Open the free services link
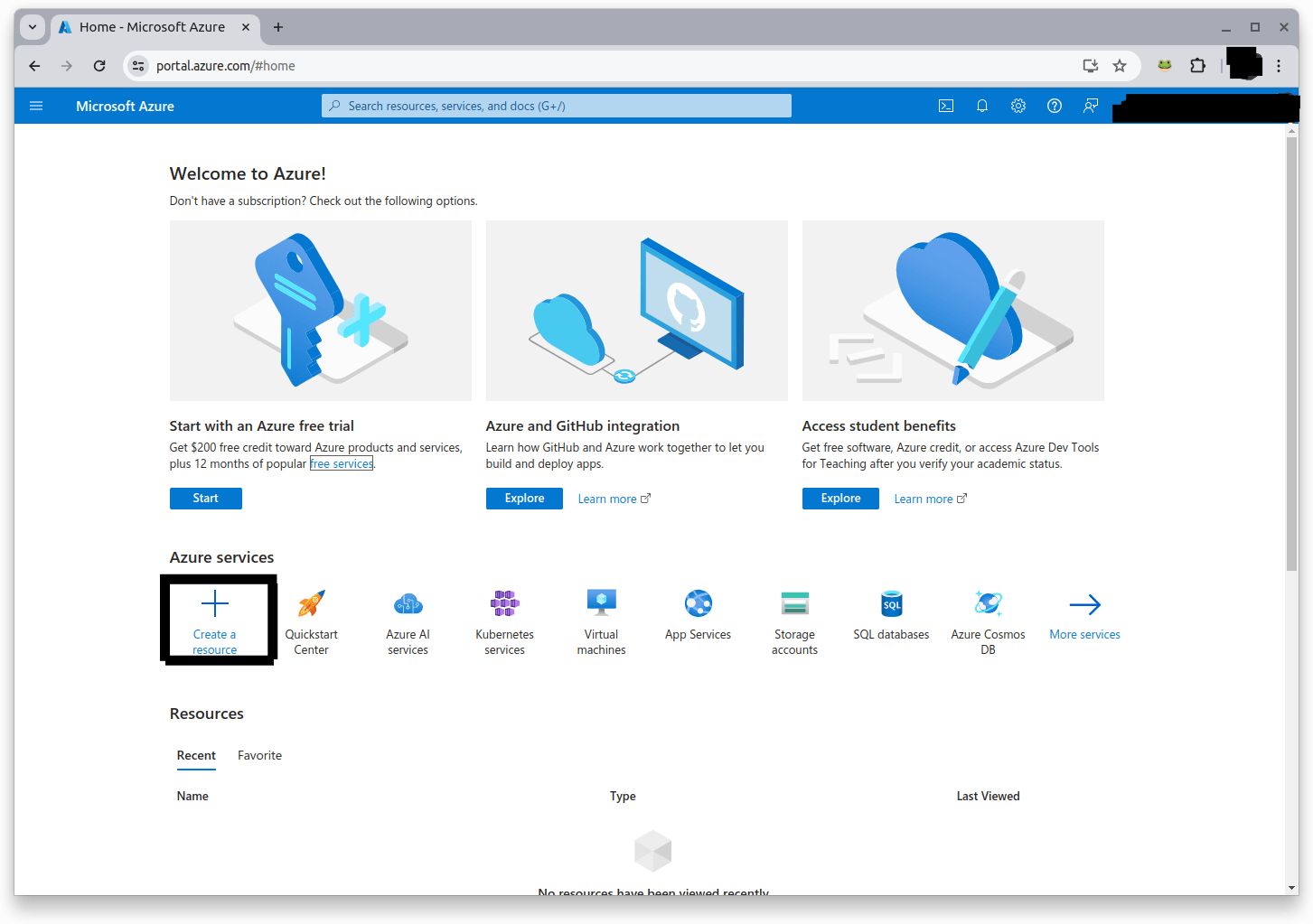Viewport: 1313px width, 924px height. point(341,462)
